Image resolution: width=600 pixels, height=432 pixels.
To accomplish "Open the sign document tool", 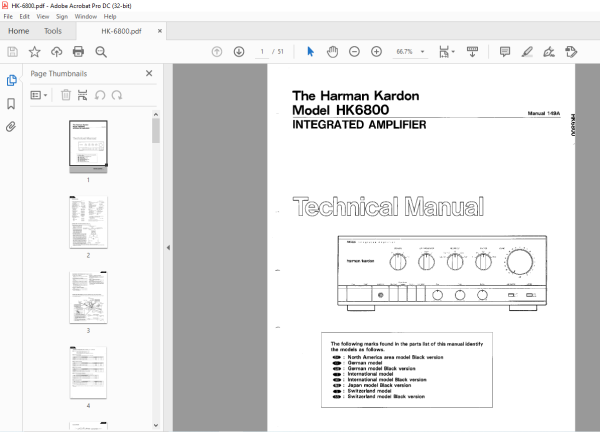I will [x=549, y=52].
